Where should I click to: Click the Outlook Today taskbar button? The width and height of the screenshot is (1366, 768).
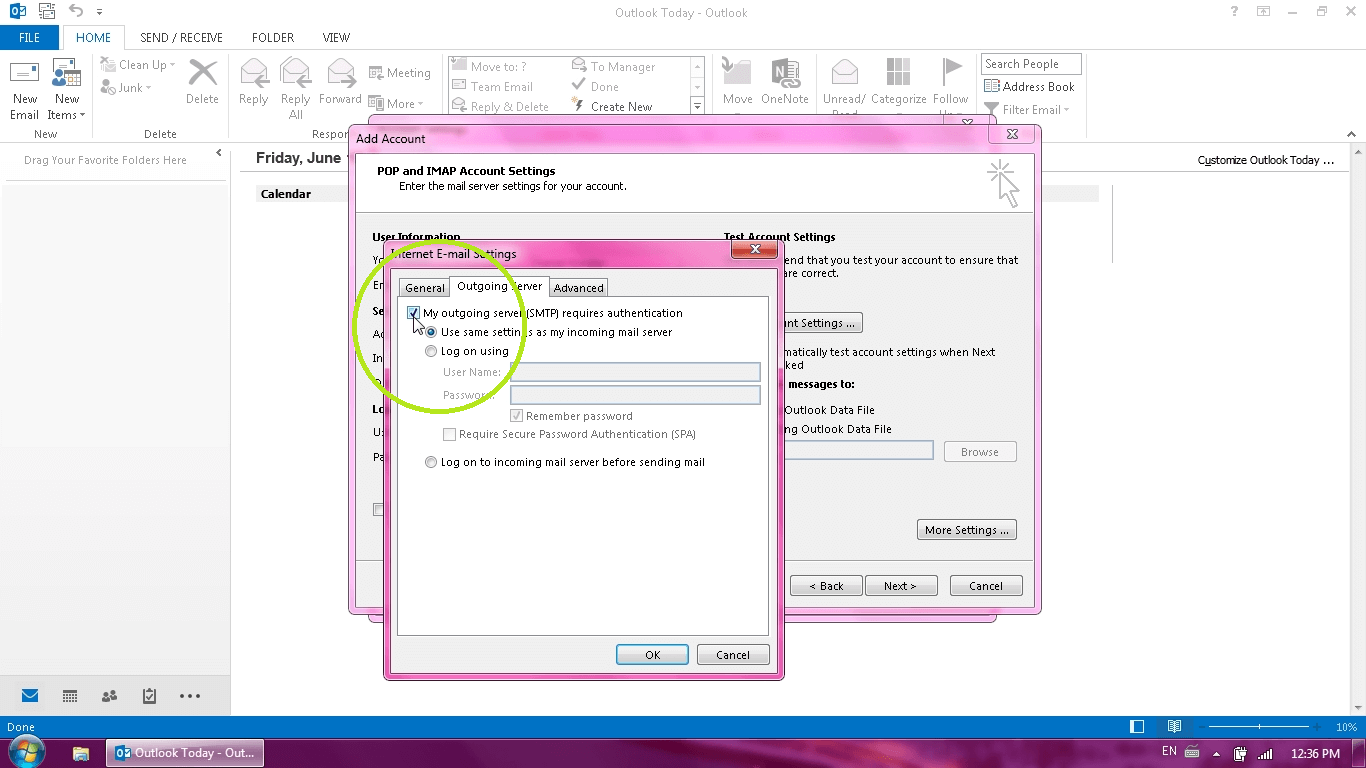point(185,753)
